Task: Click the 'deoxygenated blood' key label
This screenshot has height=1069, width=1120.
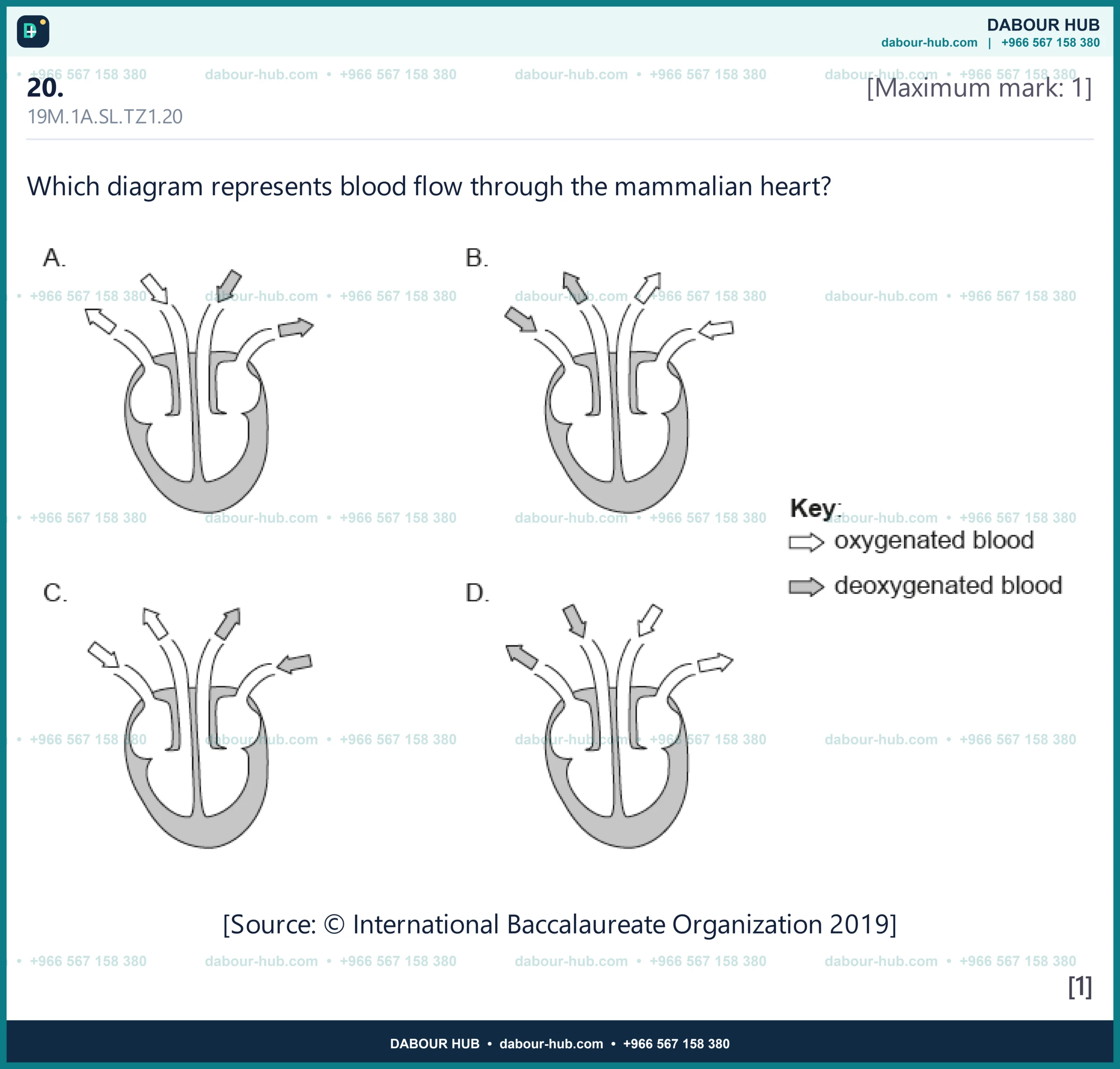Action: [x=948, y=586]
